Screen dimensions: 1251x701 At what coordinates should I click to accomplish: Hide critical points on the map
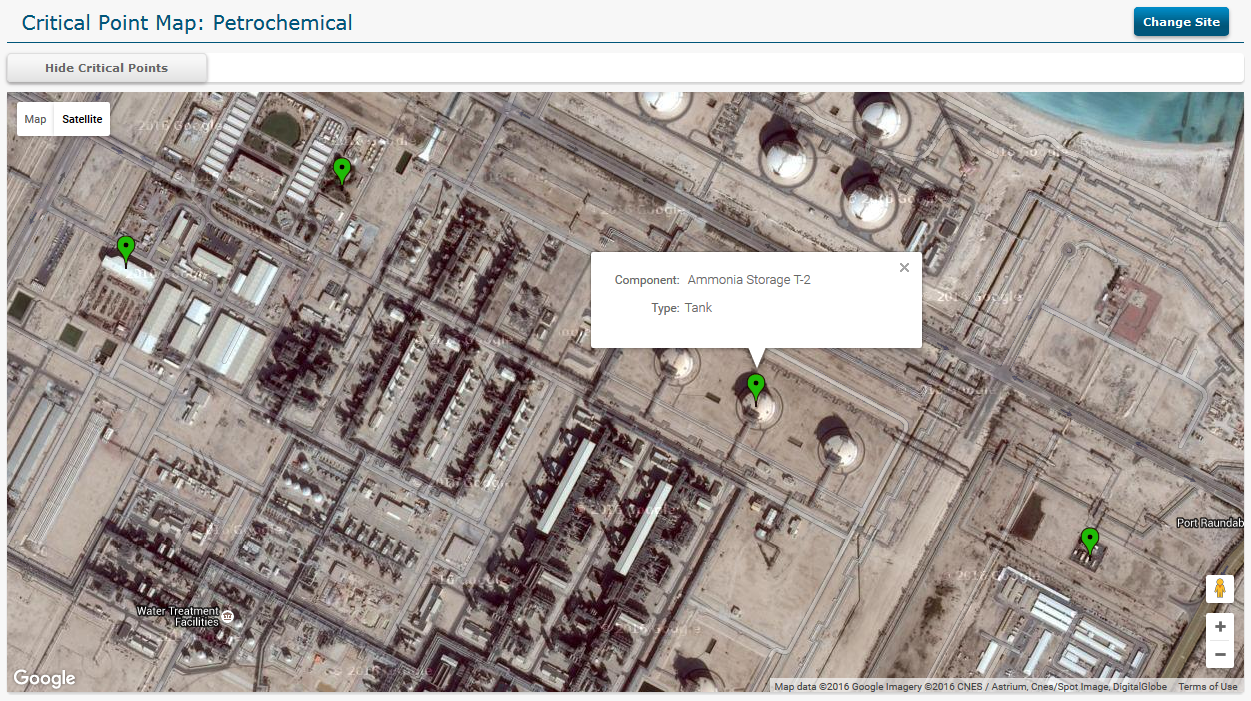click(107, 68)
